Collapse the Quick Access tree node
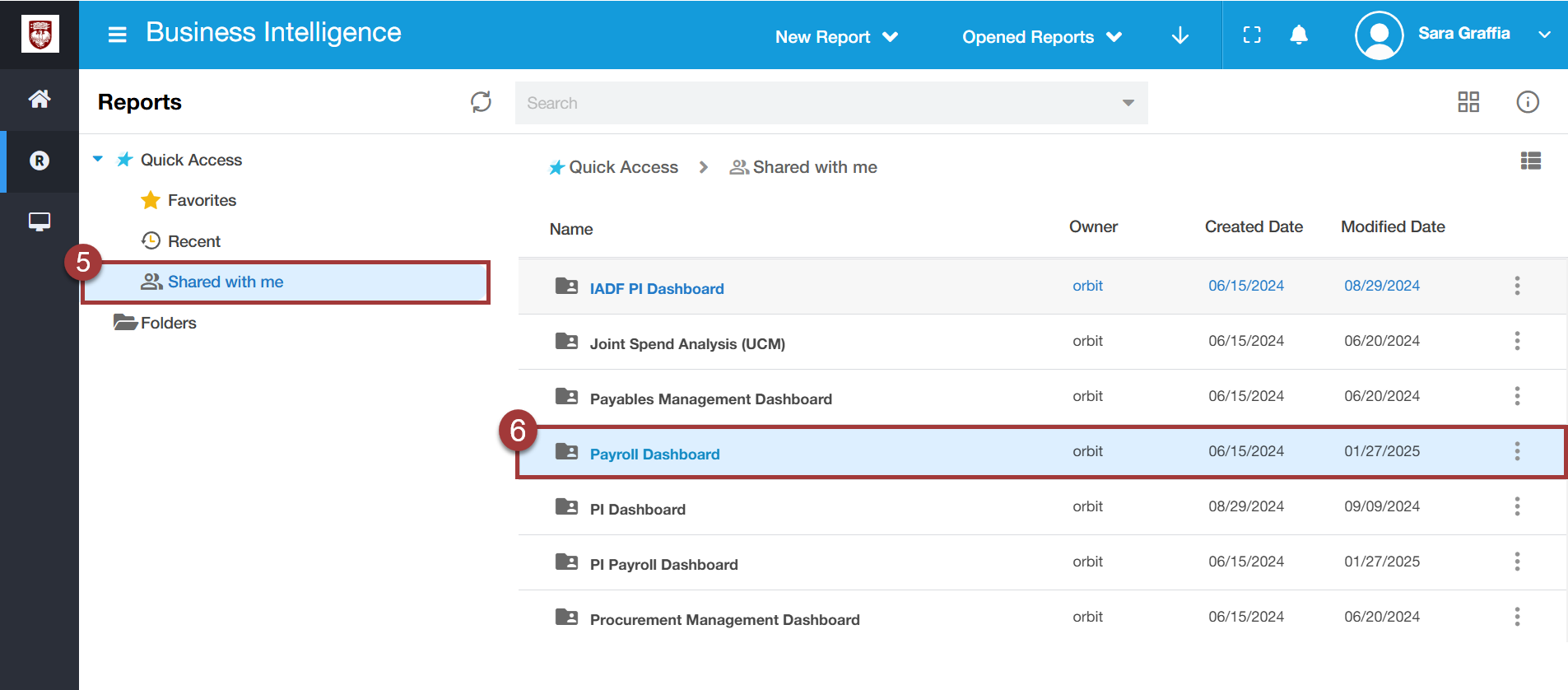The width and height of the screenshot is (1568, 690). pyautogui.click(x=98, y=159)
